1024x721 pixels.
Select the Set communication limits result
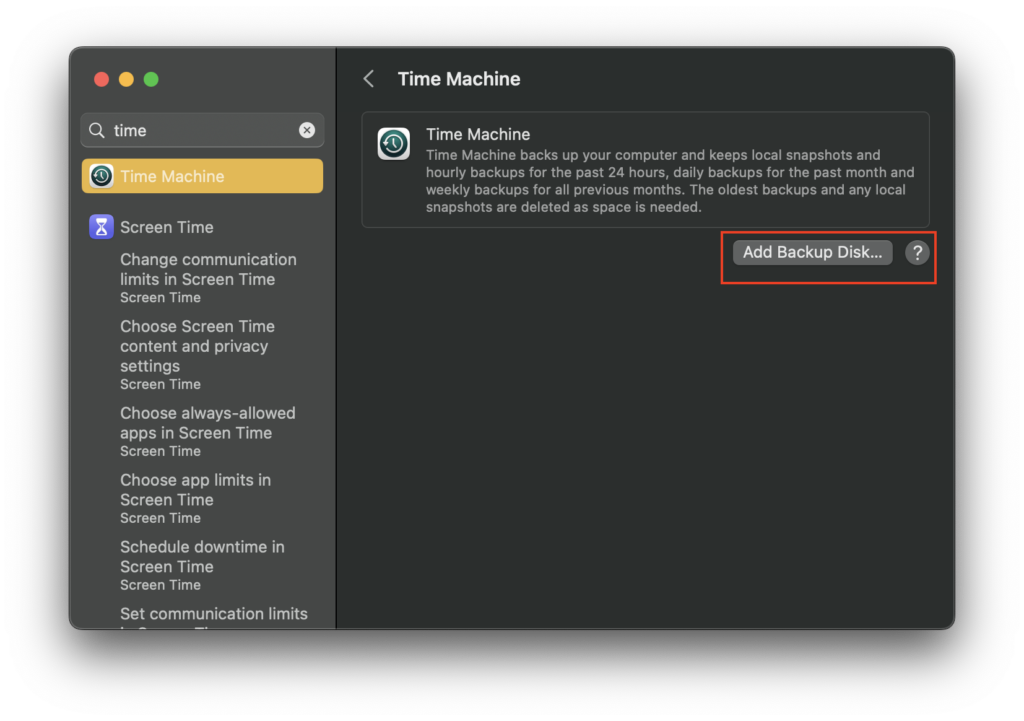click(213, 614)
